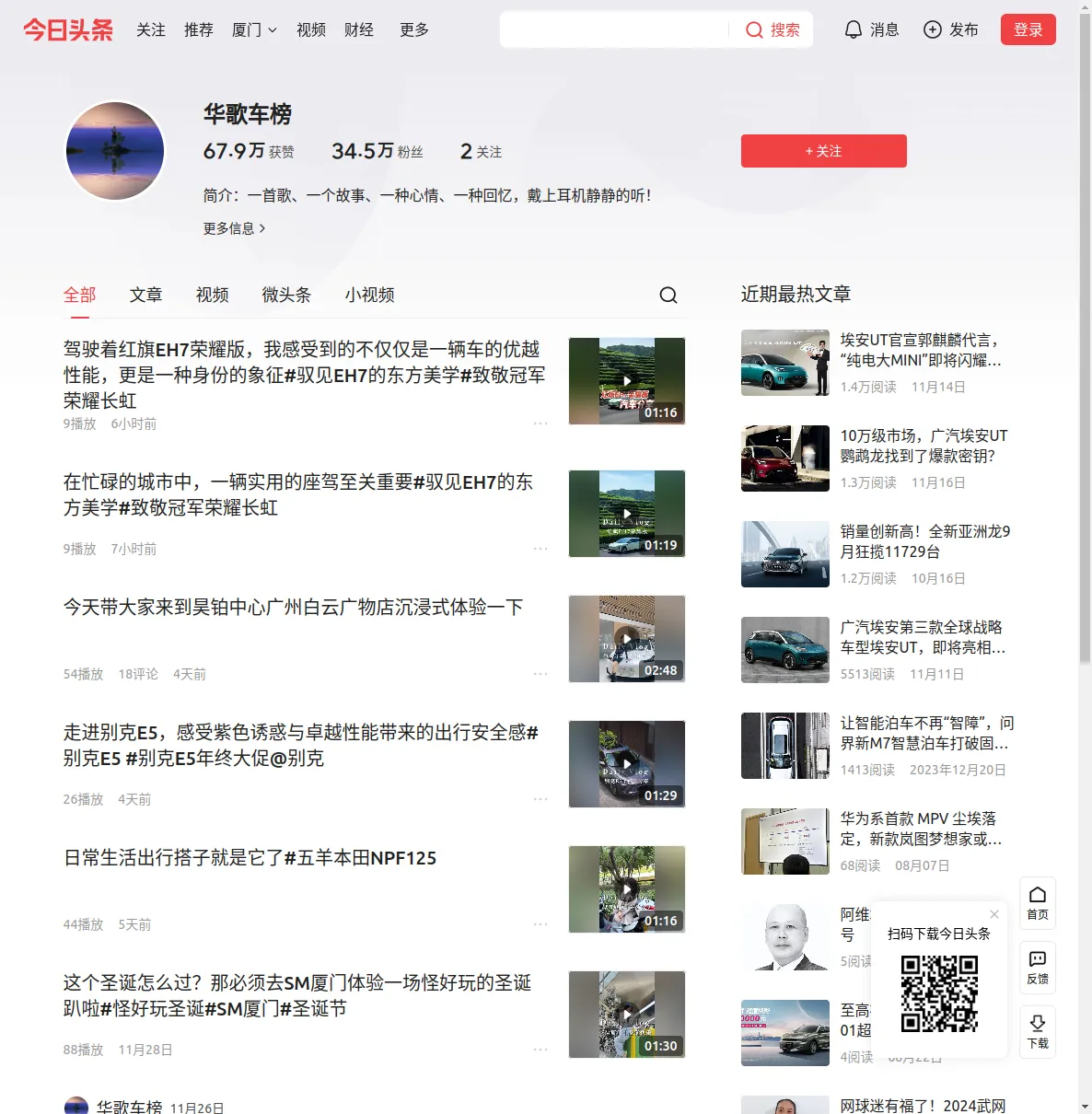This screenshot has width=1092, height=1114.
Task: Open article 销量创新高！全新亚洲龙9
Action: point(925,541)
